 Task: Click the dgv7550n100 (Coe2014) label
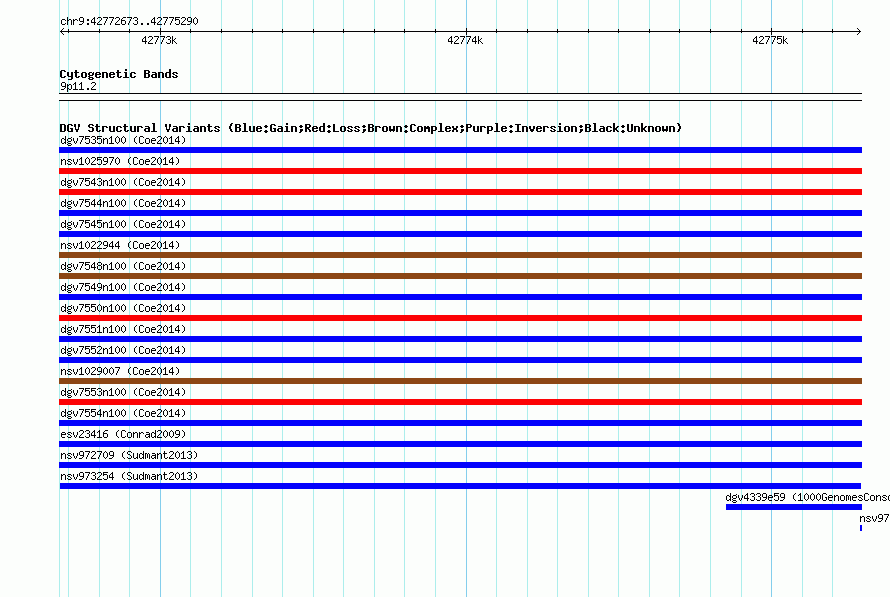tap(123, 308)
